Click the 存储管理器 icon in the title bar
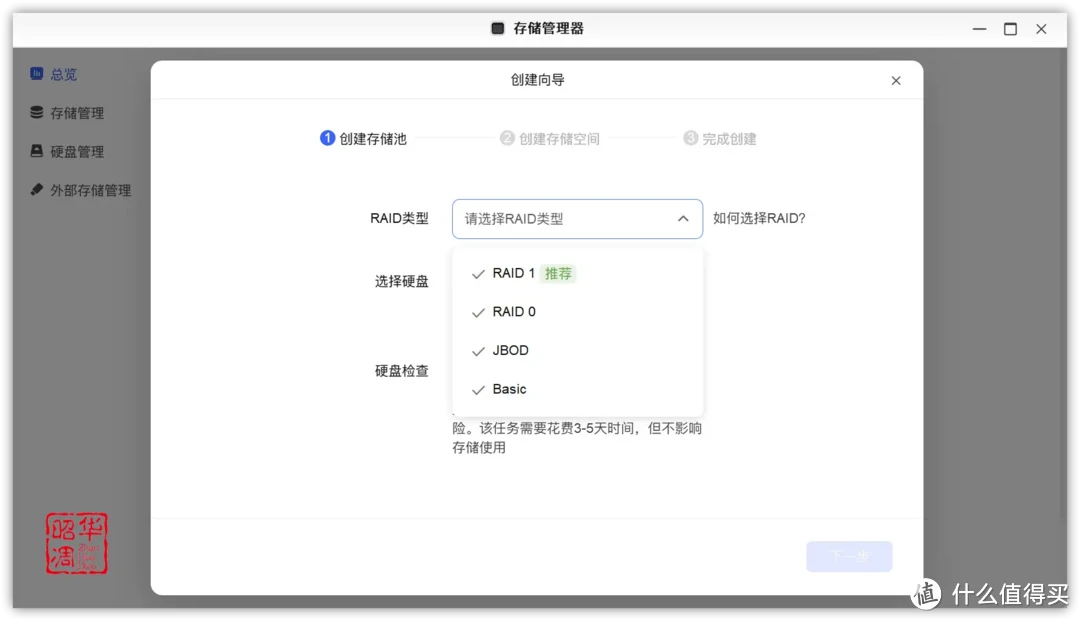 (497, 29)
